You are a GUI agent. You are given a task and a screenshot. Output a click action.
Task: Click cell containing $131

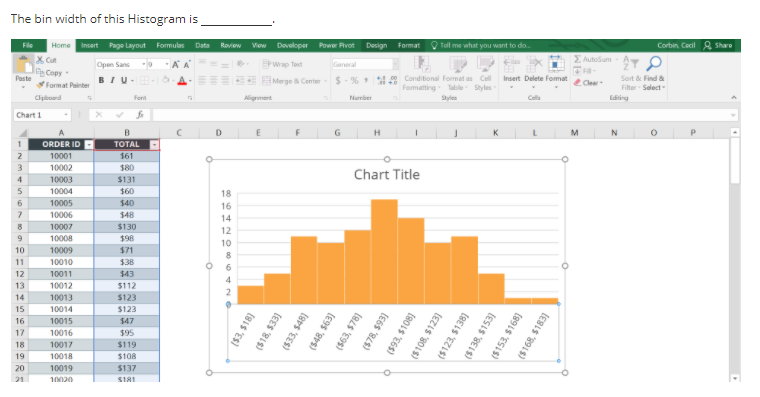point(127,179)
